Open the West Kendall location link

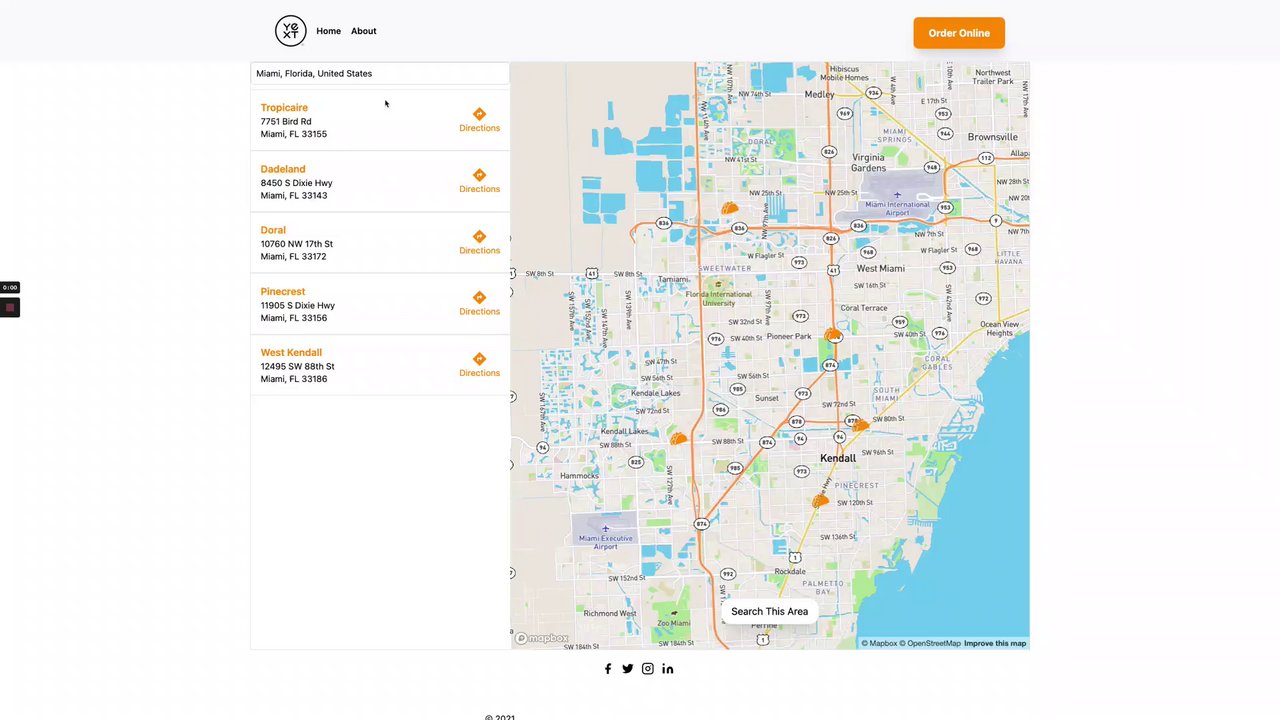point(291,353)
